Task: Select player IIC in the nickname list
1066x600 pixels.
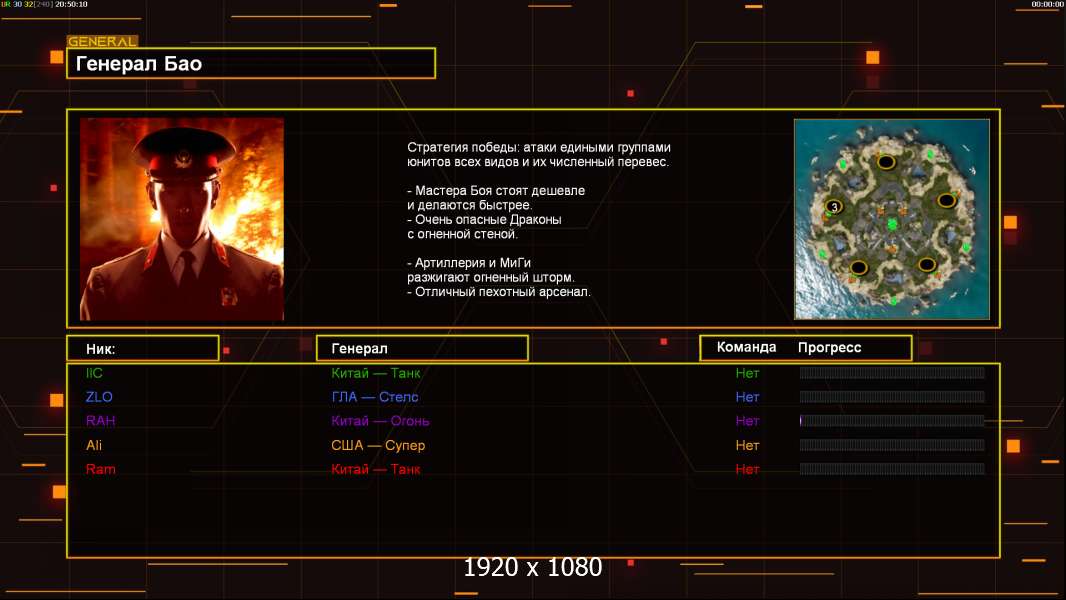Action: 94,373
